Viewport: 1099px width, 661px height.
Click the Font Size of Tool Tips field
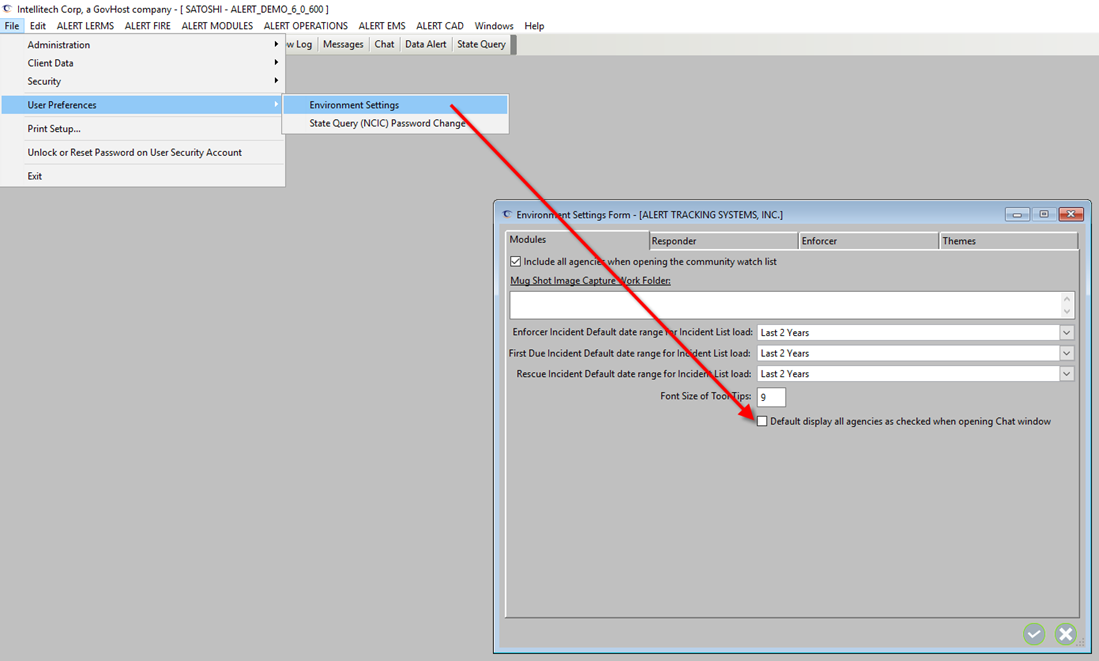click(771, 397)
